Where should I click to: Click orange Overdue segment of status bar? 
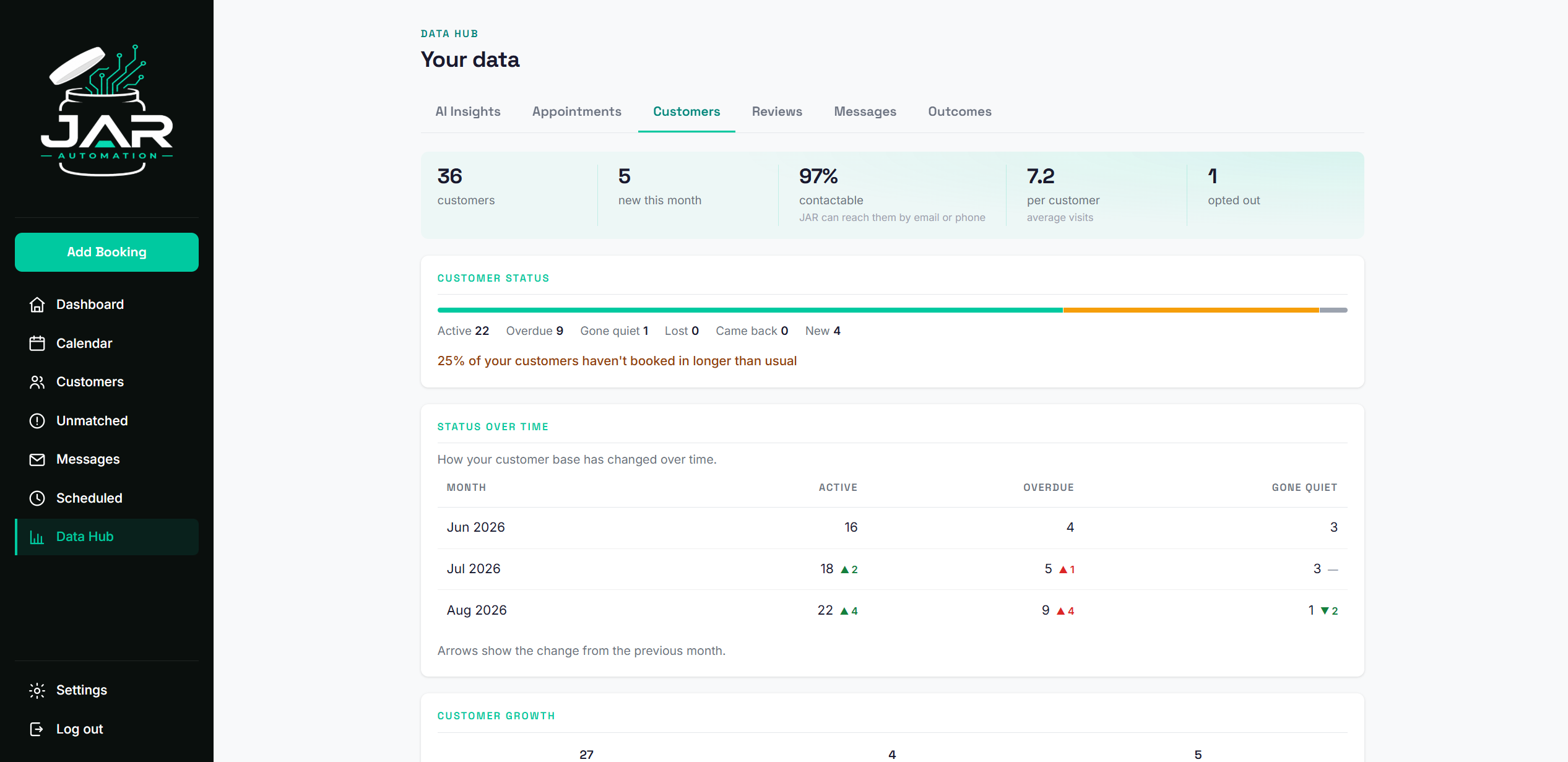(x=1191, y=310)
